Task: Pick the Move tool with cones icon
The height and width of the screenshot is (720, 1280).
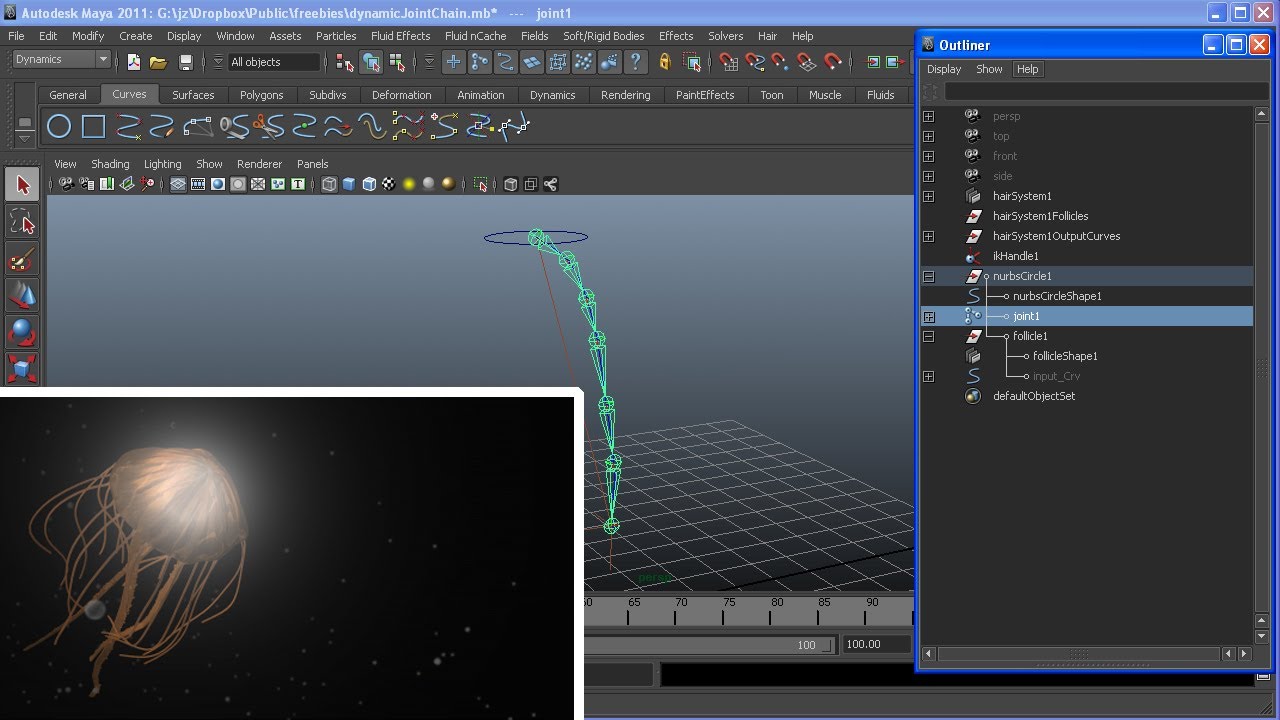Action: (22, 296)
